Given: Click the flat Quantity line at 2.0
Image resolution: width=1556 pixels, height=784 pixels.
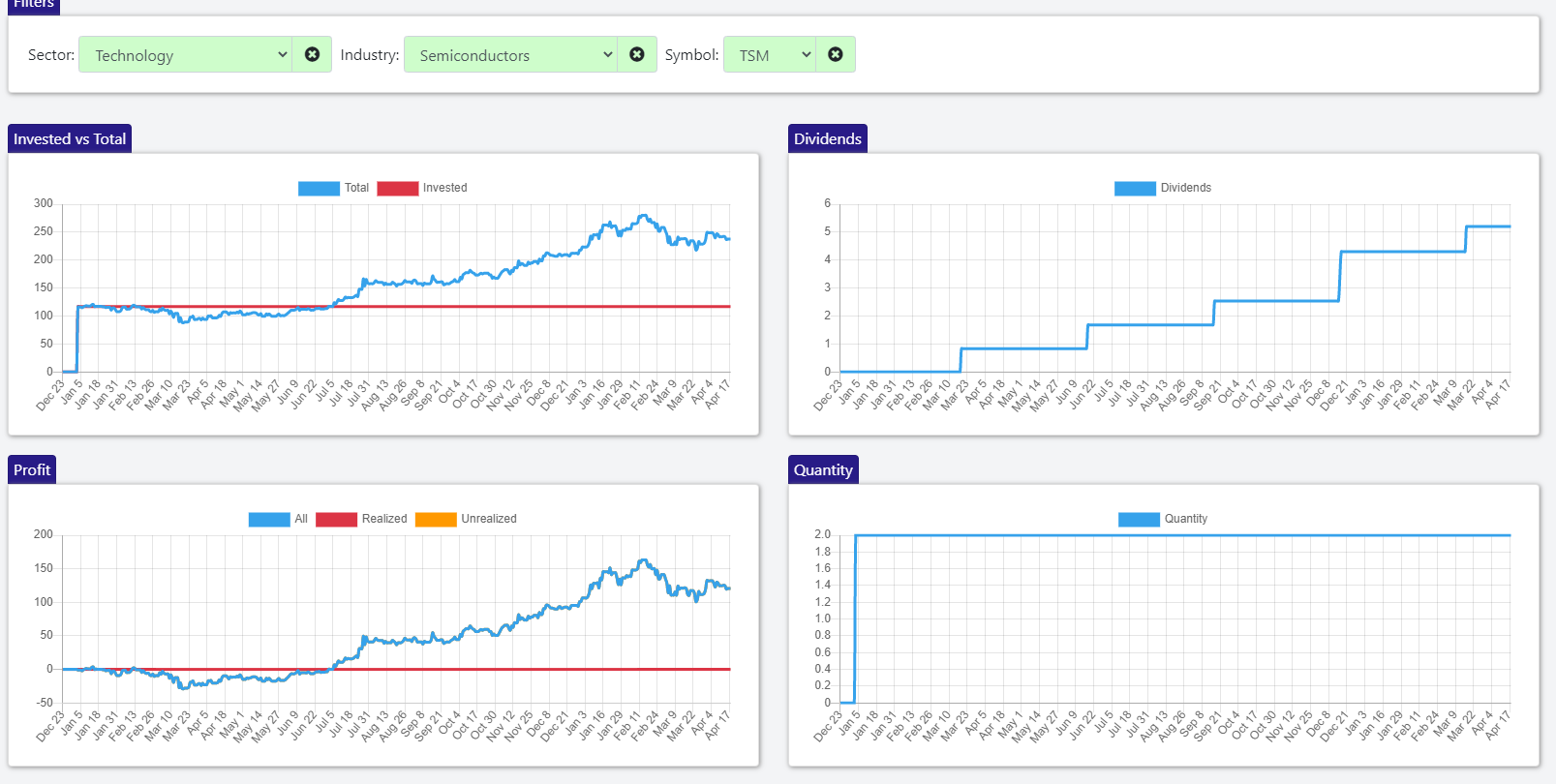Looking at the screenshot, I should (1182, 535).
